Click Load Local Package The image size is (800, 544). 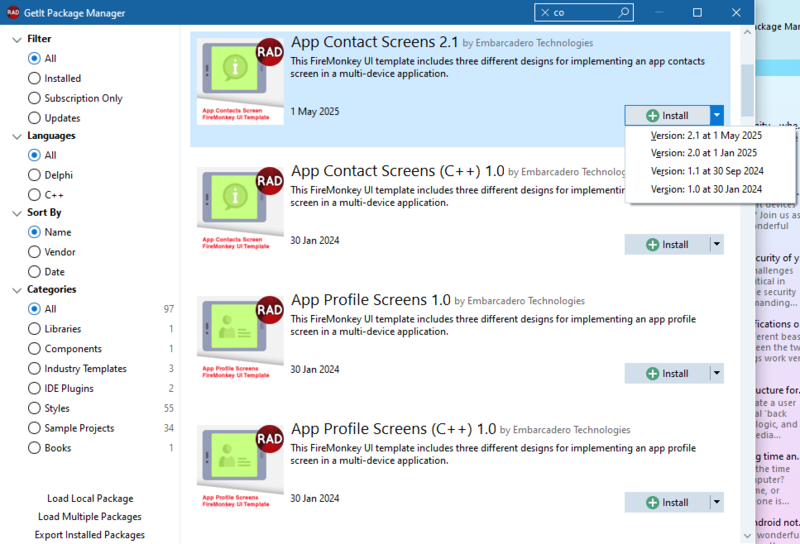pos(90,499)
